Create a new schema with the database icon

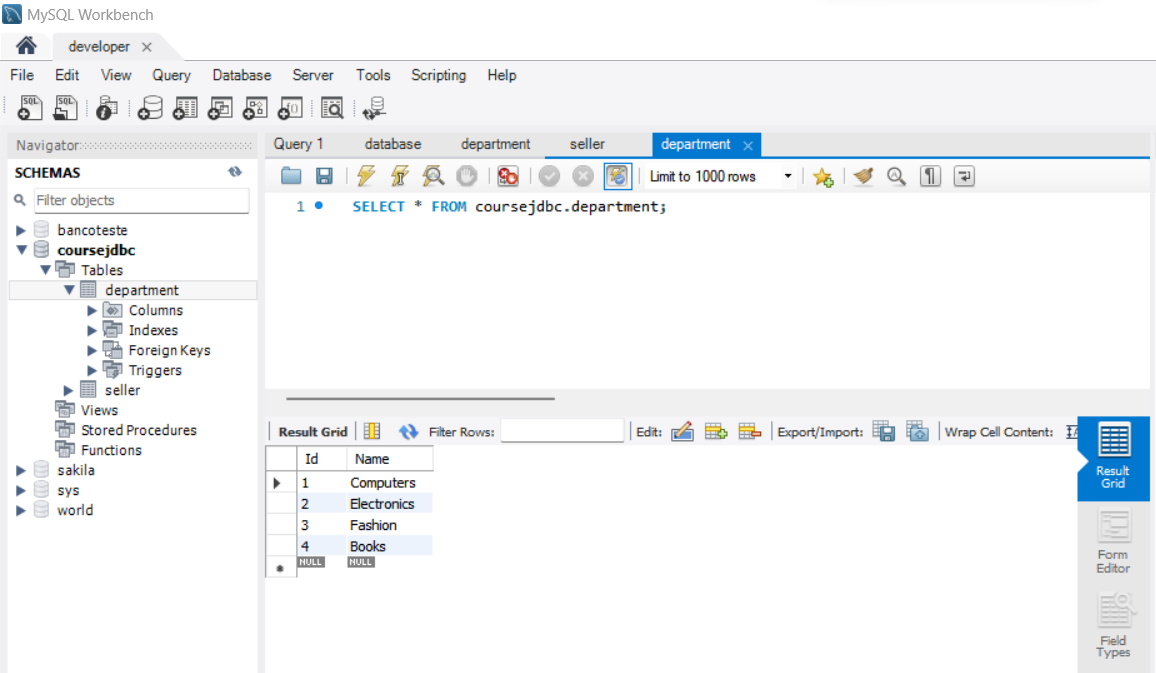pyautogui.click(x=149, y=107)
